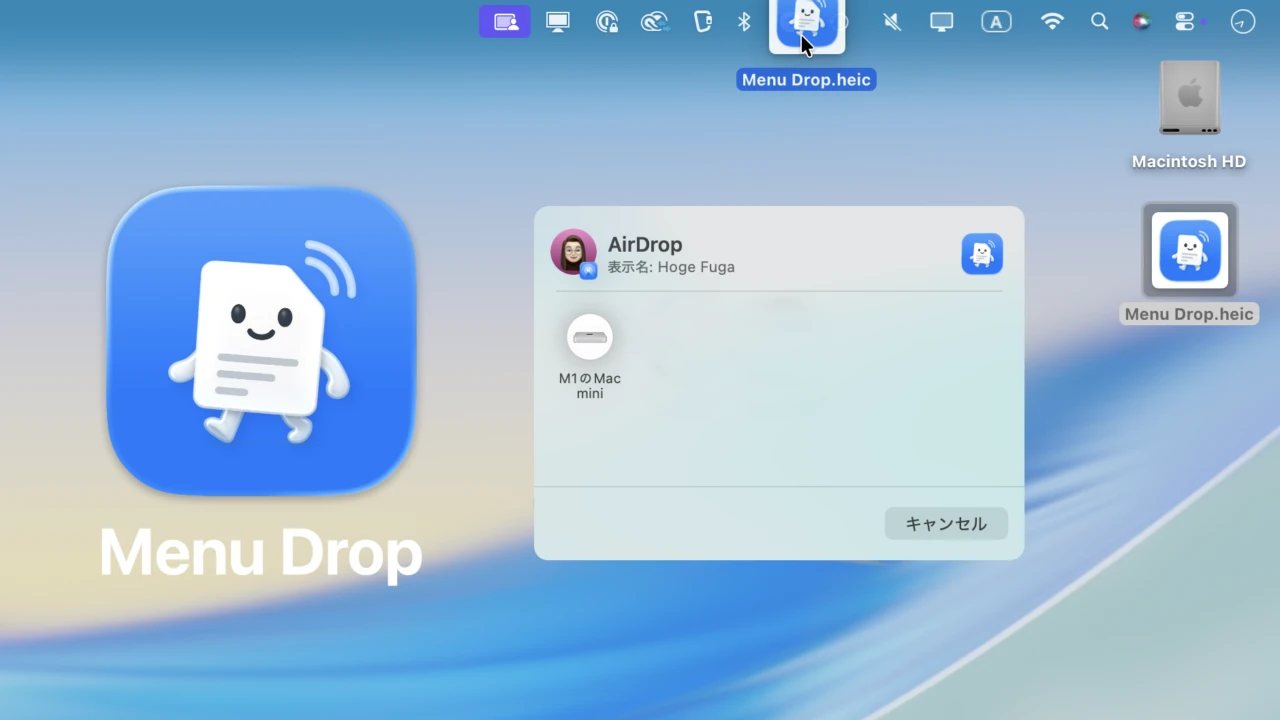This screenshot has height=720, width=1280.
Task: Open the Macintosh HD drive icon
Action: tap(1189, 98)
